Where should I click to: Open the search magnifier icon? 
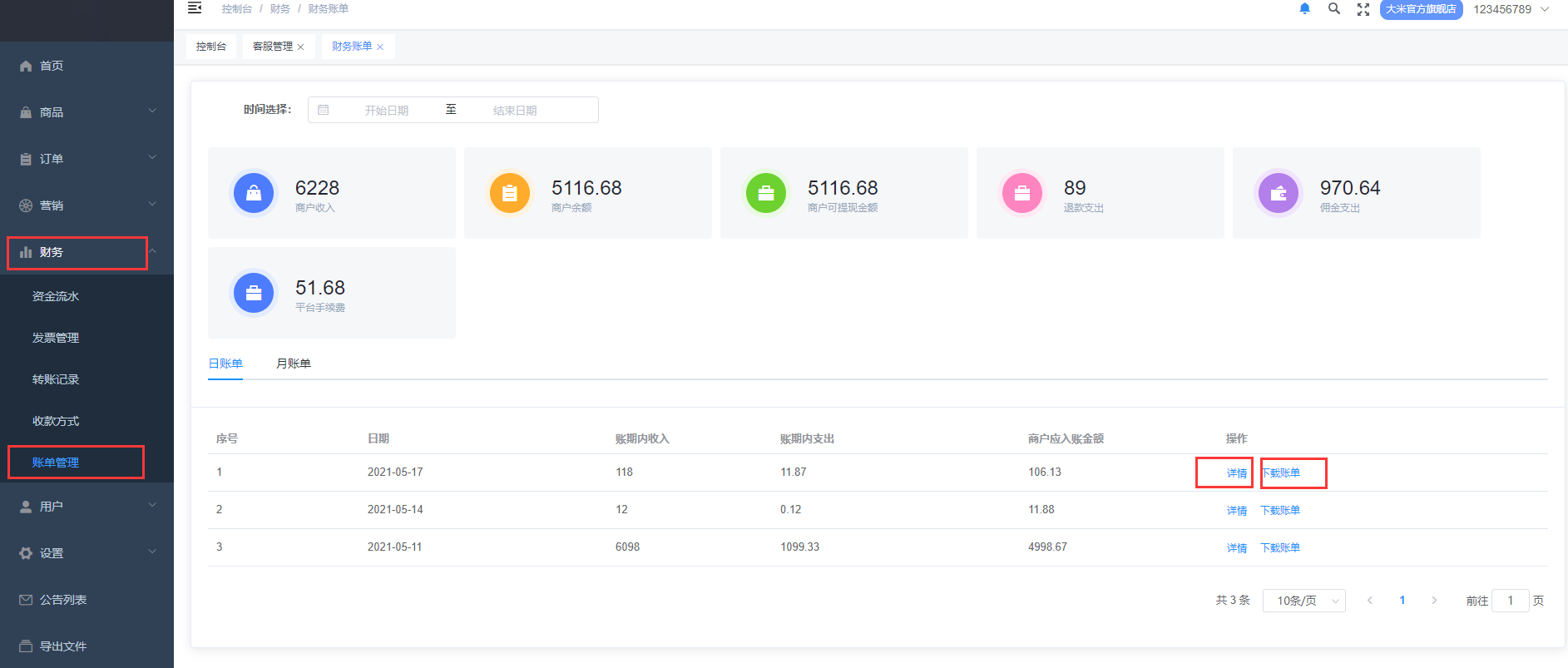[x=1334, y=9]
